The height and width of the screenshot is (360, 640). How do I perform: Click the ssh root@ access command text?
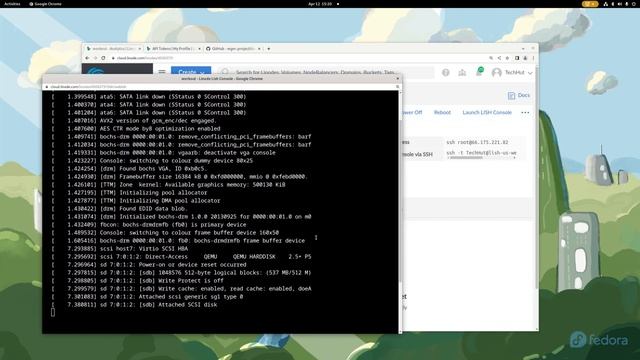(x=477, y=142)
